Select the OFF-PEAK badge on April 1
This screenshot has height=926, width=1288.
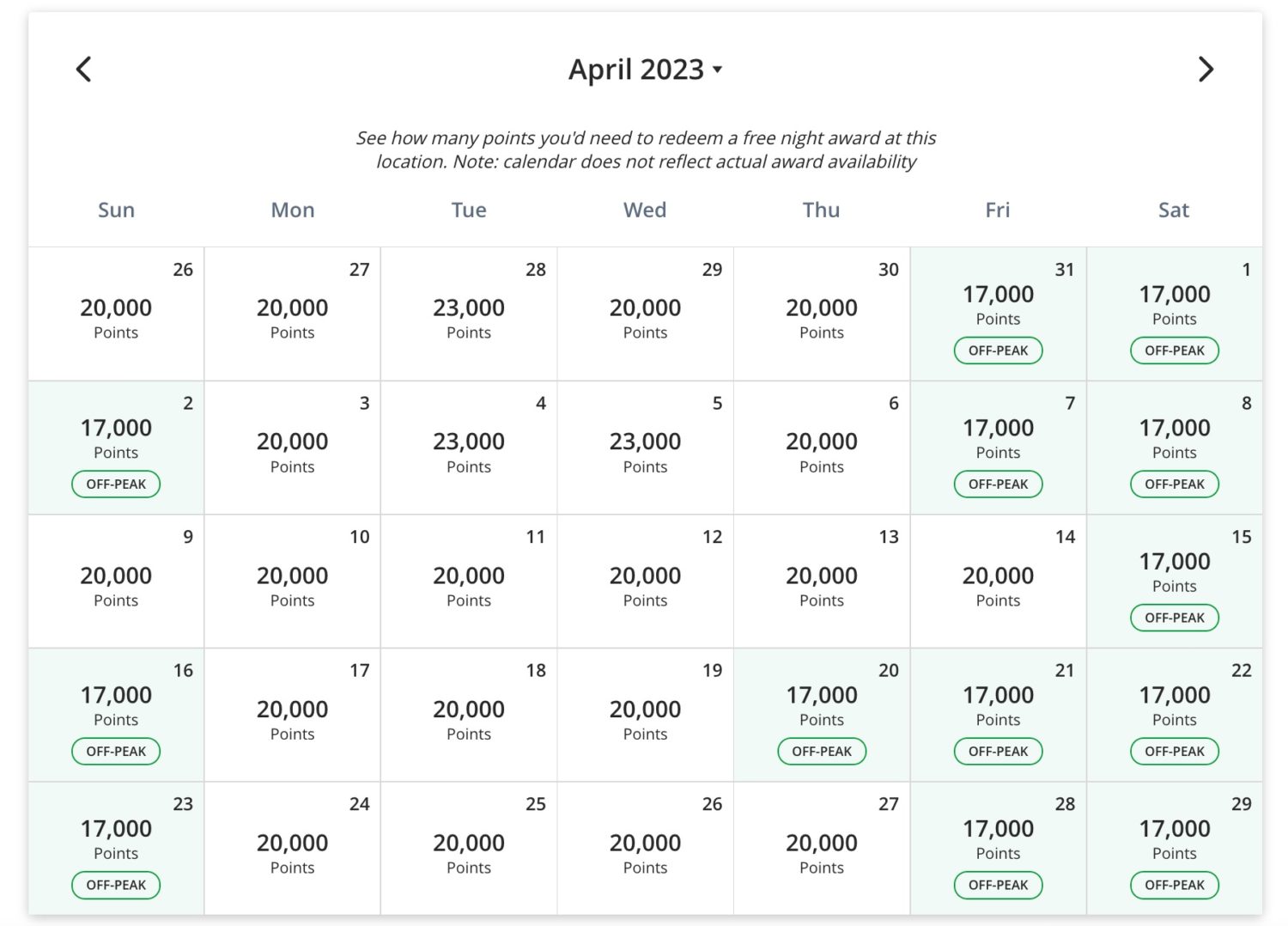pos(1174,350)
